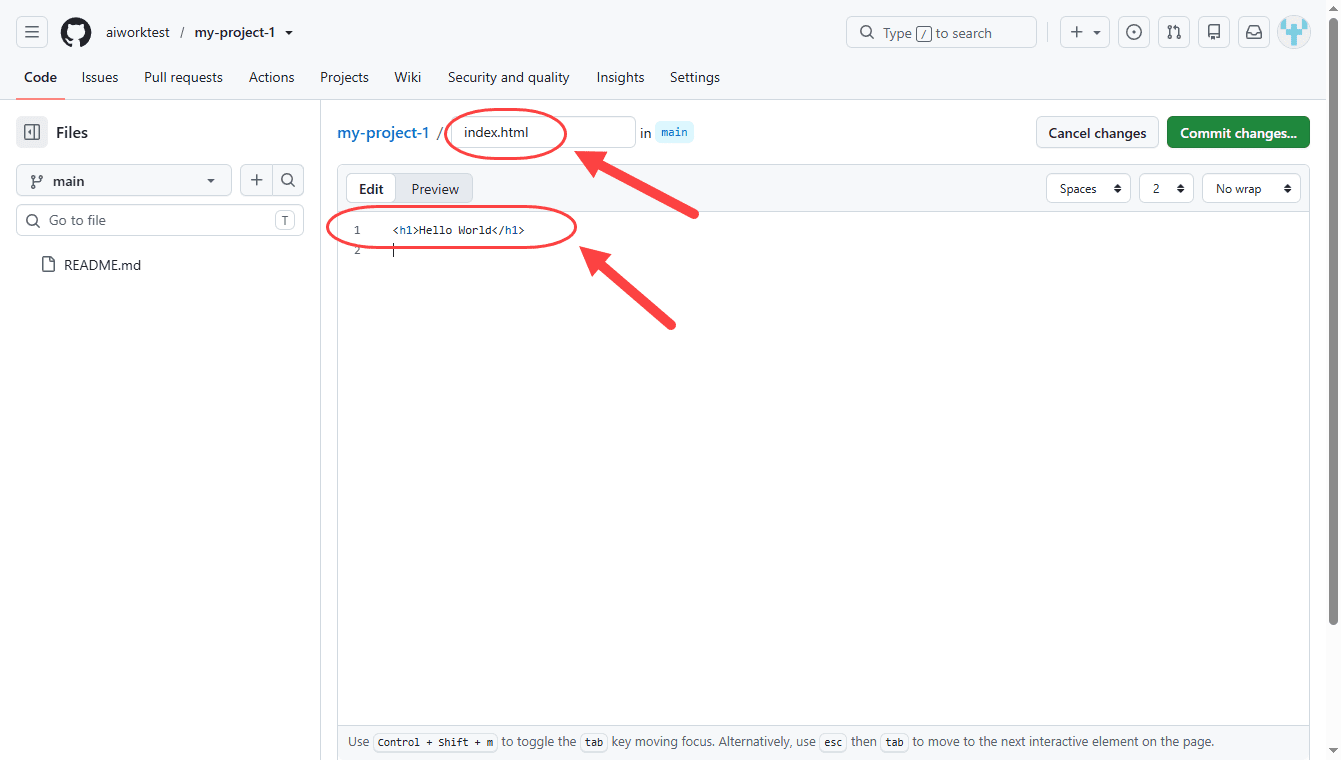Screen dimensions: 1341x760
Task: Click the Files panel heading
Action: tap(72, 132)
